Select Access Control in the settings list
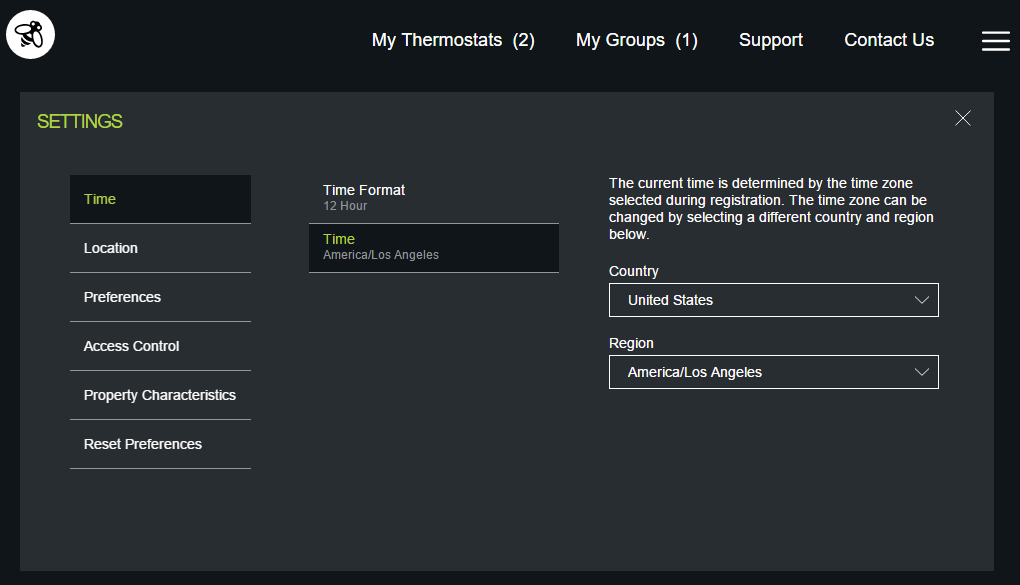This screenshot has width=1020, height=585. pyautogui.click(x=160, y=346)
